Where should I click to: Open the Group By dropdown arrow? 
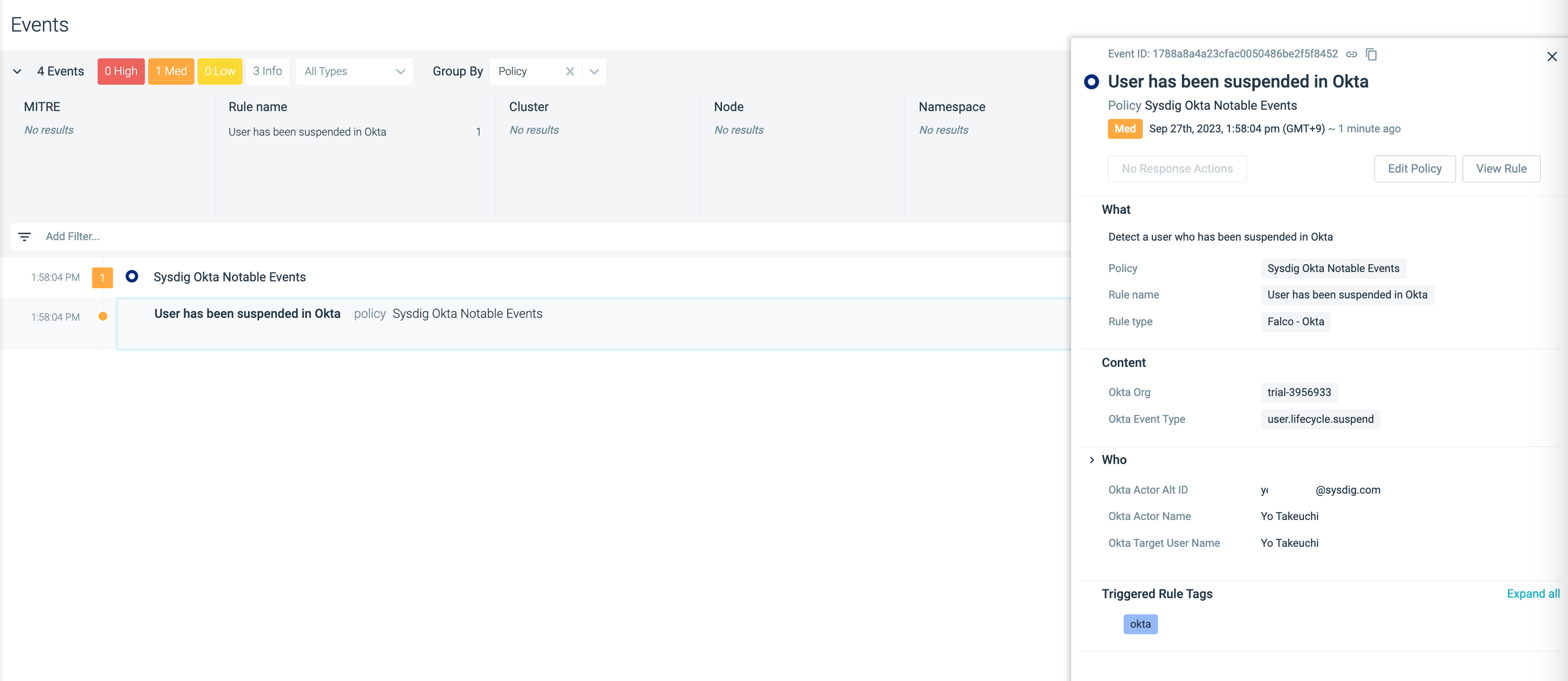coord(594,71)
